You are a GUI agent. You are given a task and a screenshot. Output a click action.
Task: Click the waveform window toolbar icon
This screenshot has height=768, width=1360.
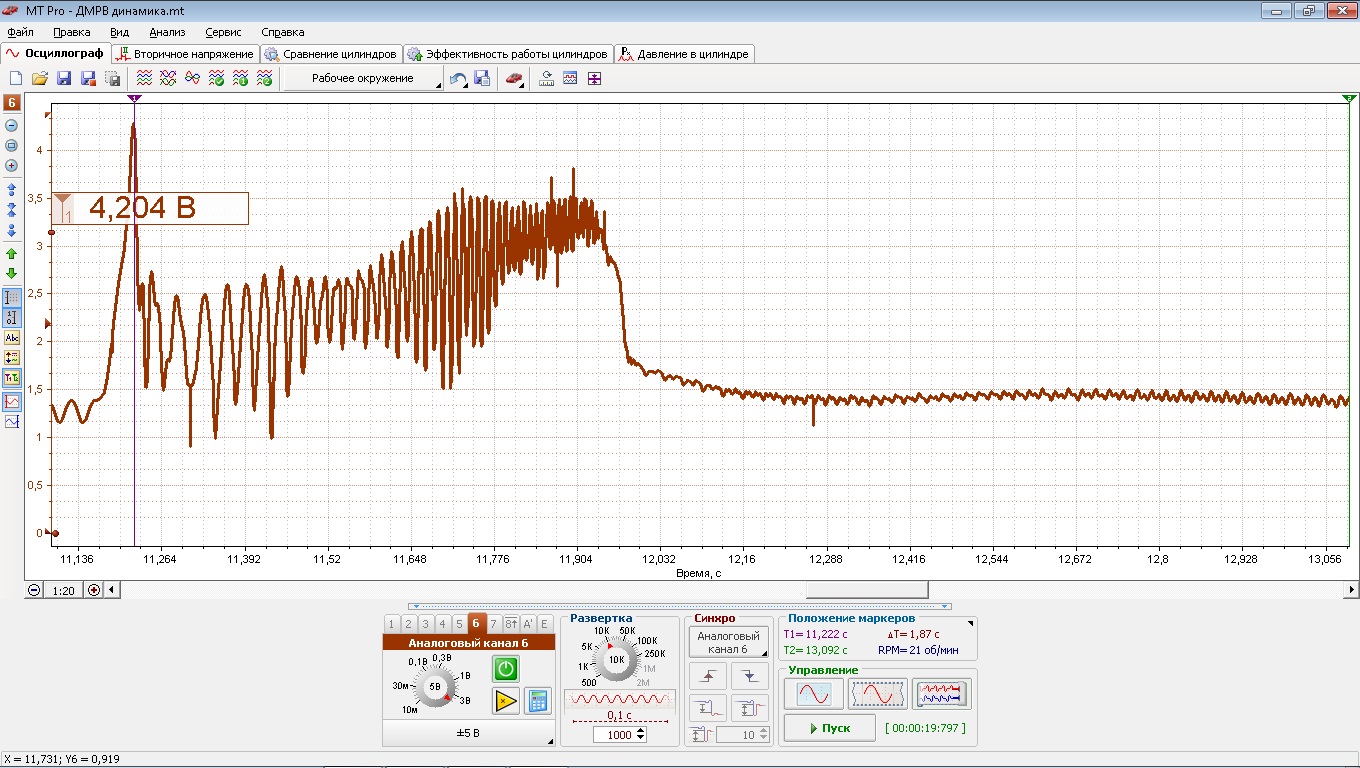570,78
